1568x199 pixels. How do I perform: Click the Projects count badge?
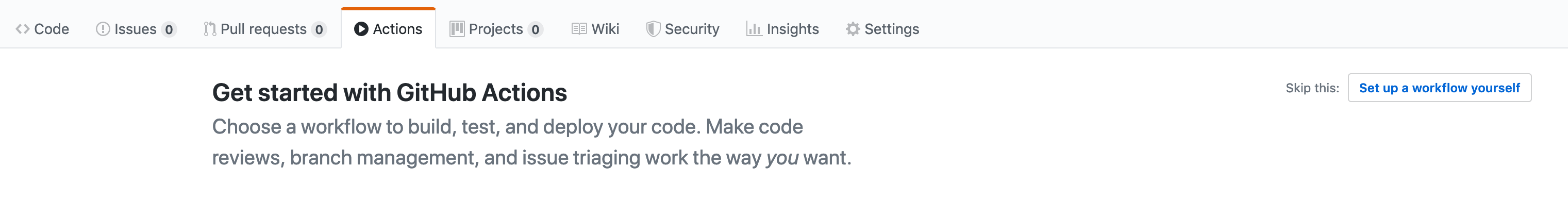coord(535,29)
